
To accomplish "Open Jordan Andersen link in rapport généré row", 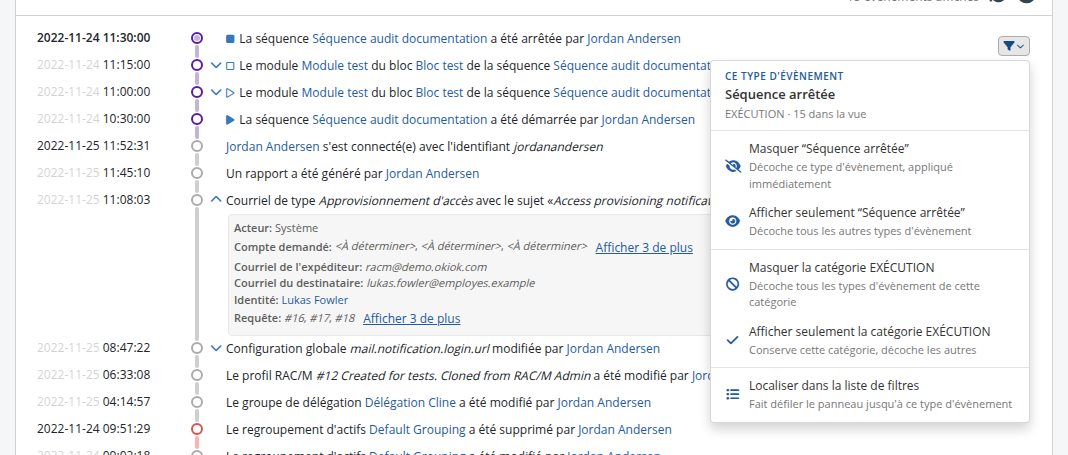I will [x=432, y=174].
